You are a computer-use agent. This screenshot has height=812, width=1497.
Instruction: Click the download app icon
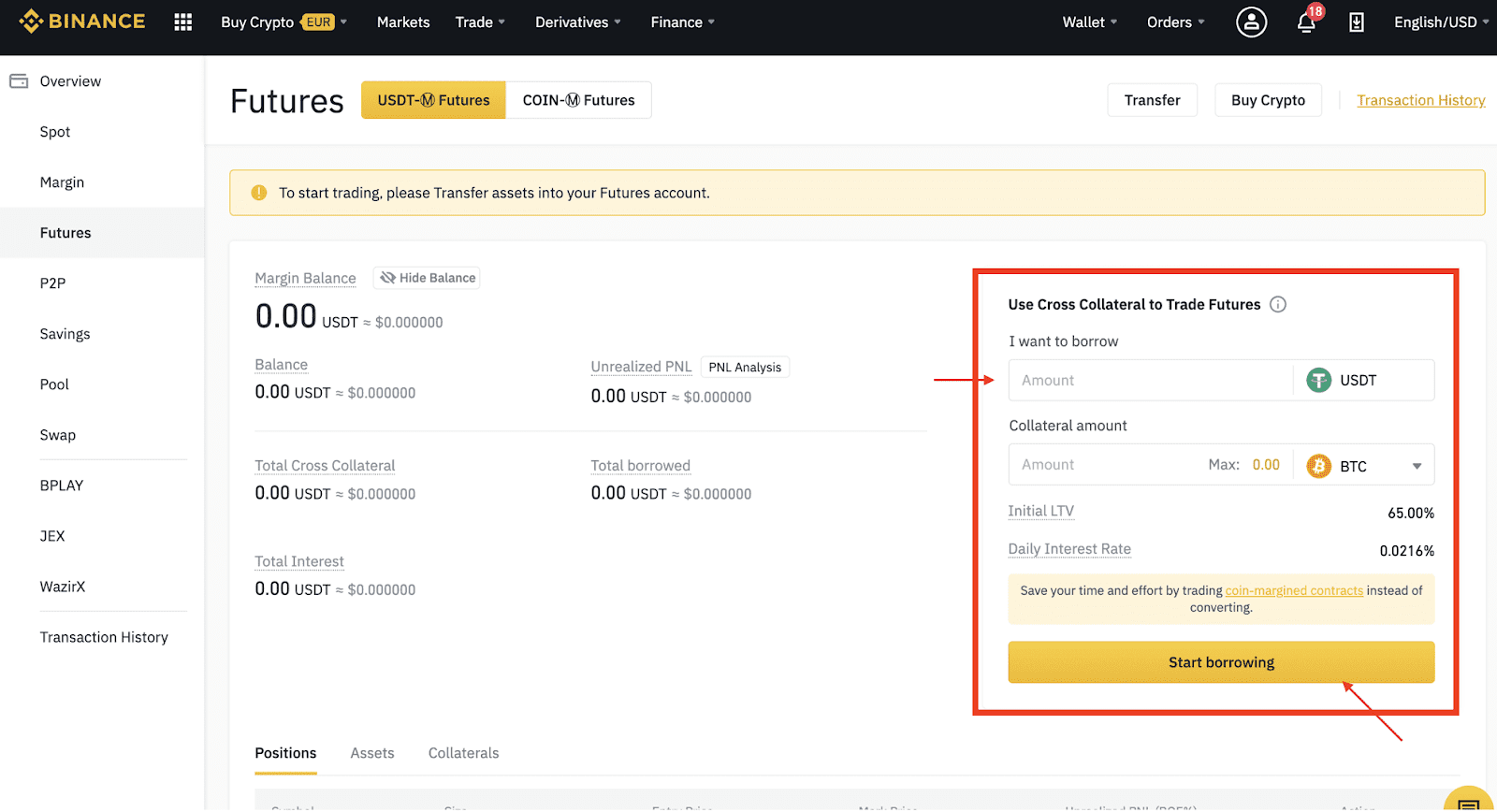point(1356,22)
